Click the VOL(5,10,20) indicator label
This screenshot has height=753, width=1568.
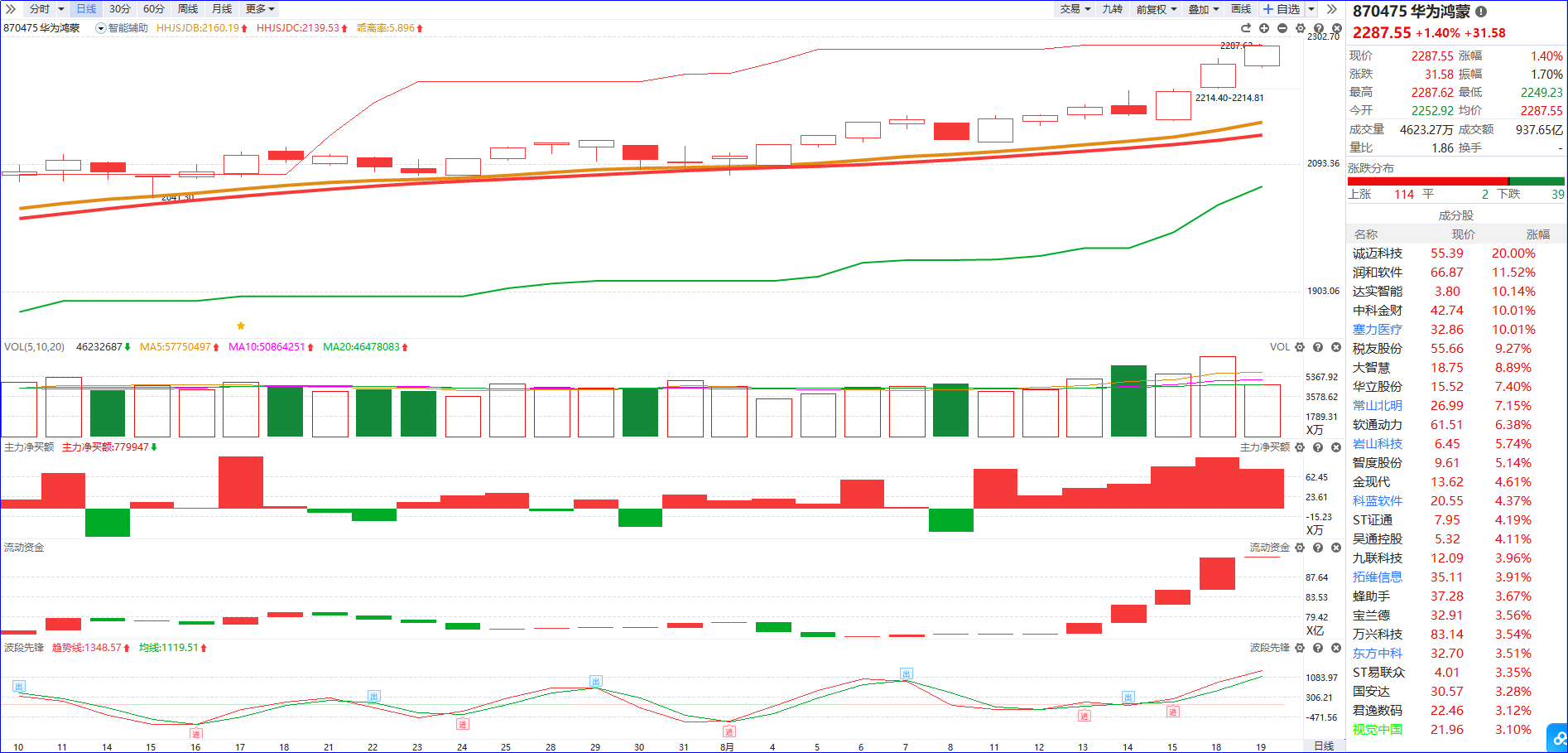34,347
